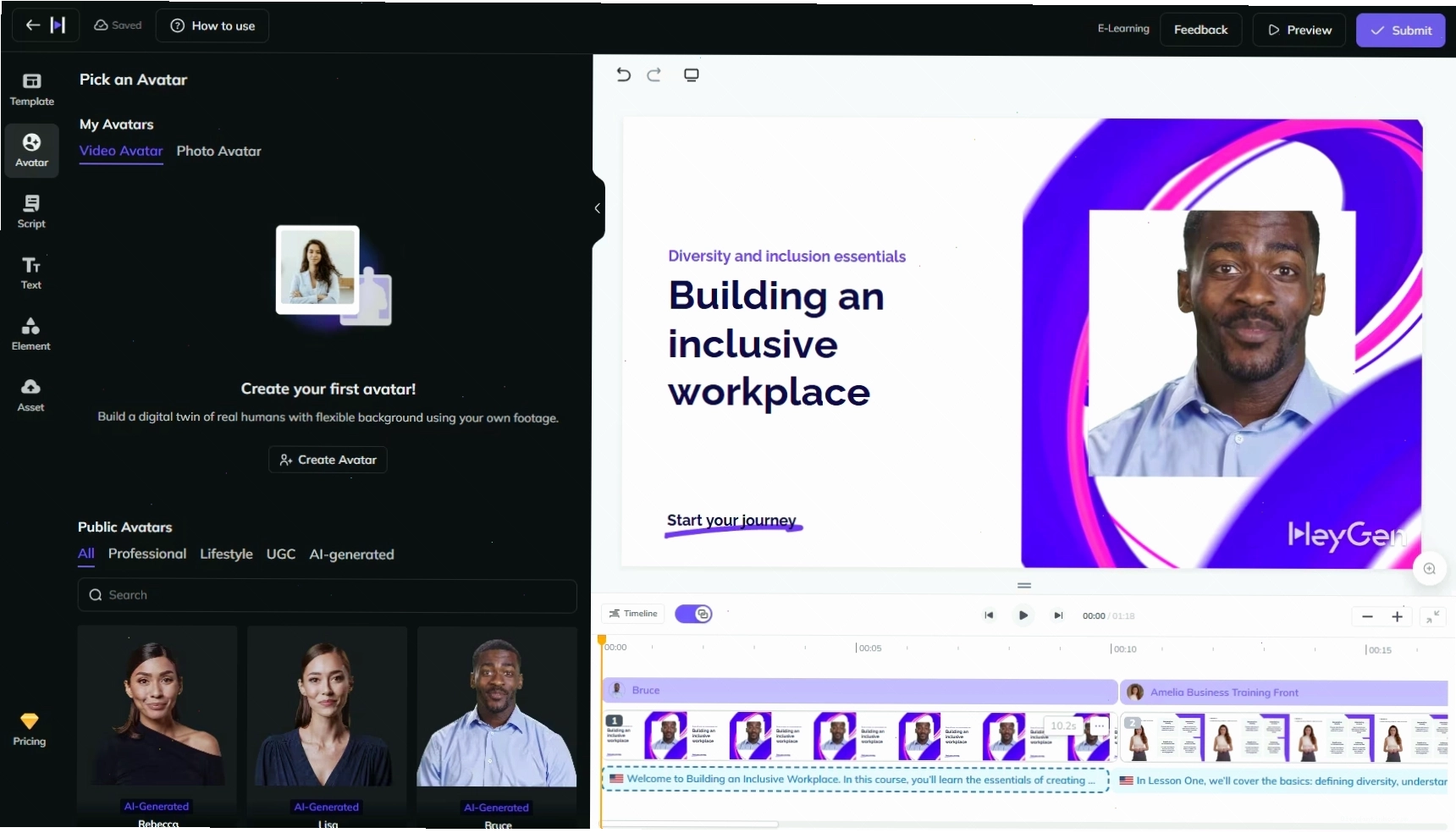The width and height of the screenshot is (1456, 833).
Task: Filter public avatars by Professional
Action: 147,554
